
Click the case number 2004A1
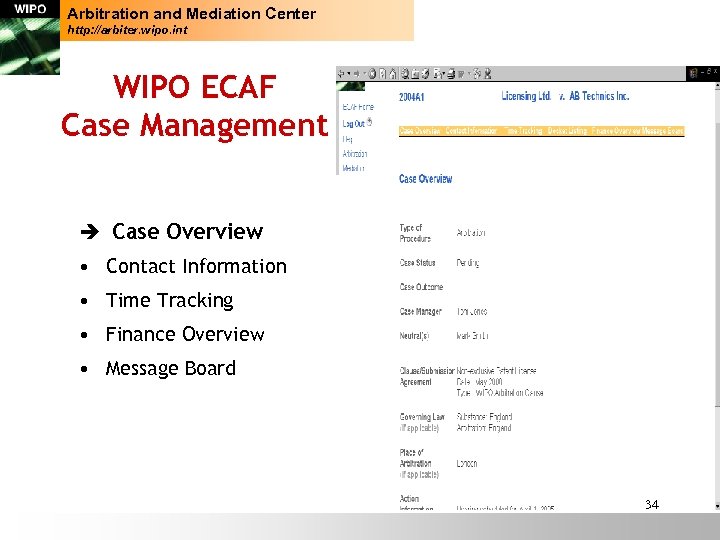[411, 97]
